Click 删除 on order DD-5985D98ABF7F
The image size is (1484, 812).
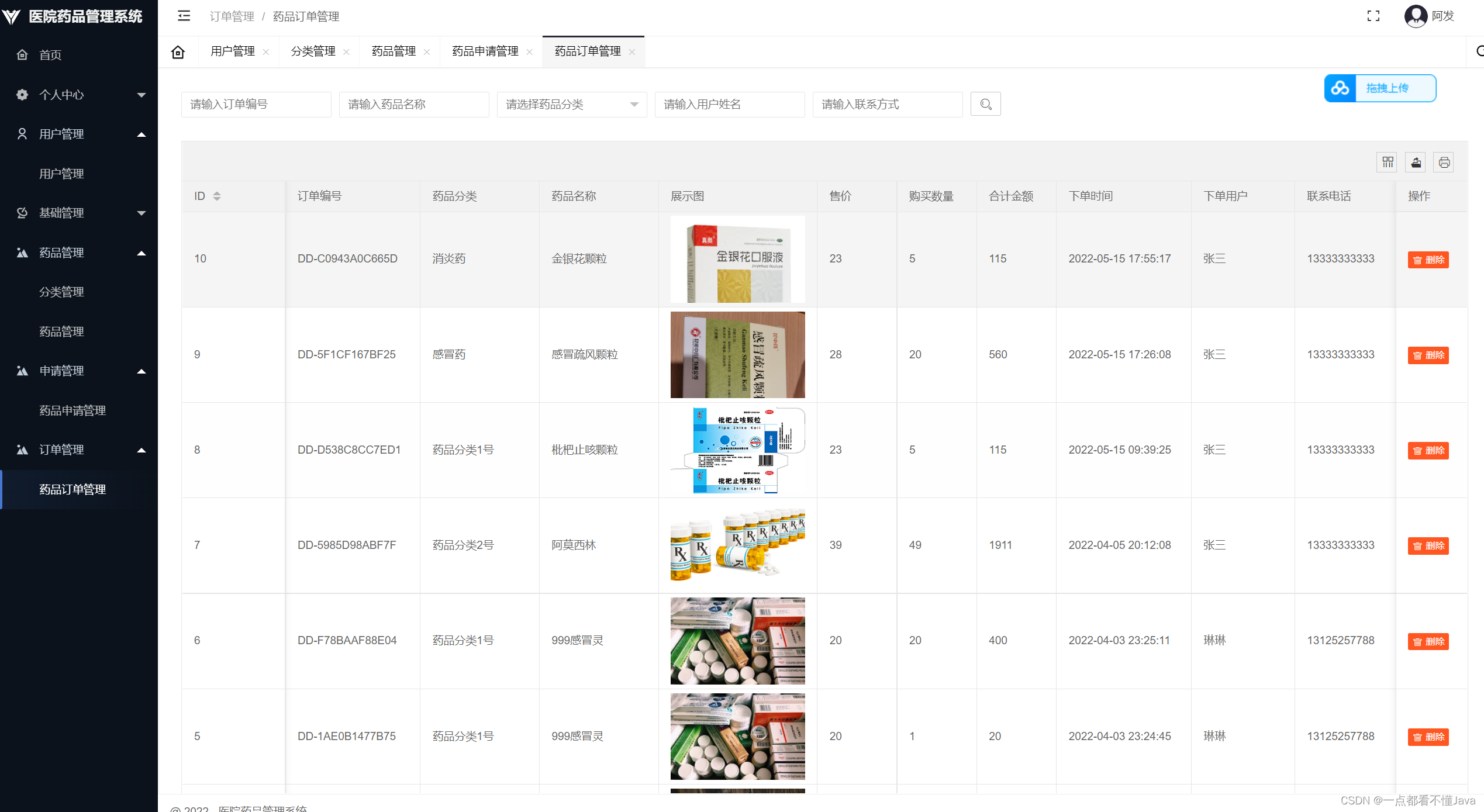tap(1428, 545)
